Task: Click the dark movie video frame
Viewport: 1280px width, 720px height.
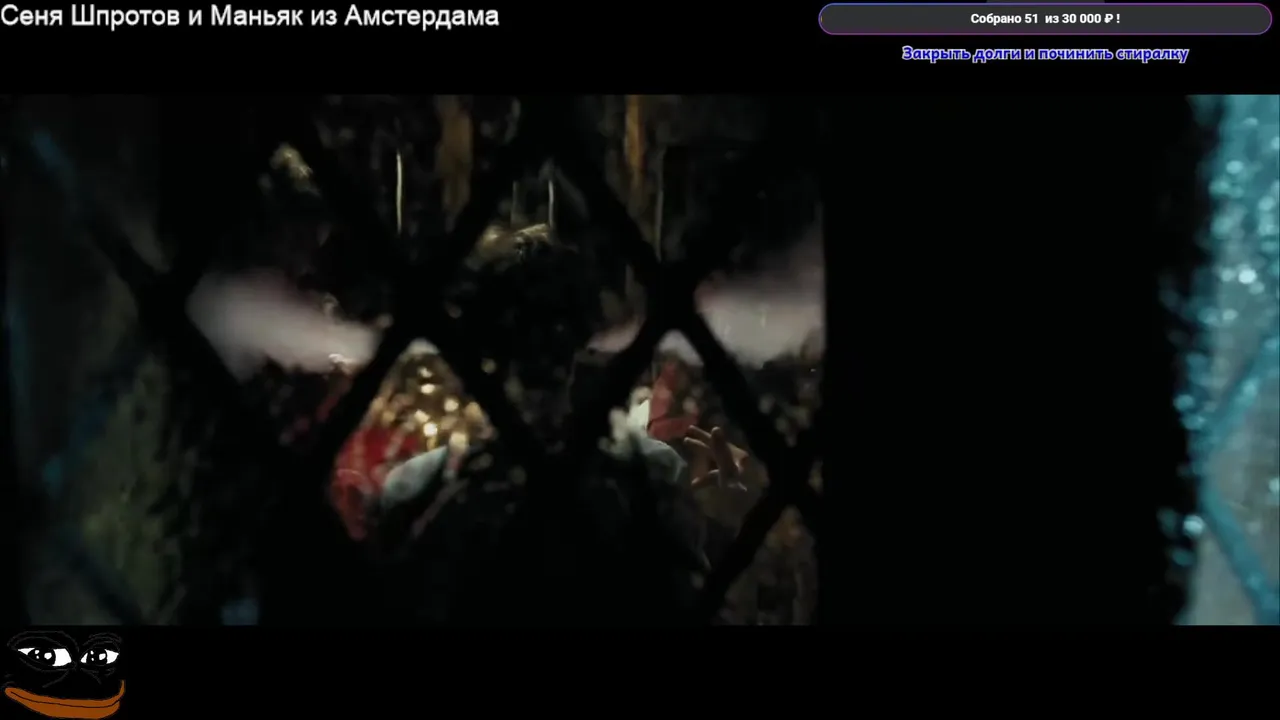Action: pyautogui.click(x=640, y=360)
